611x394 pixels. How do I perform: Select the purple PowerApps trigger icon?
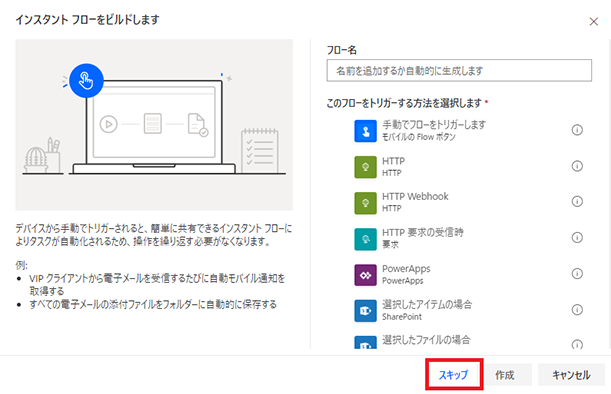(365, 275)
